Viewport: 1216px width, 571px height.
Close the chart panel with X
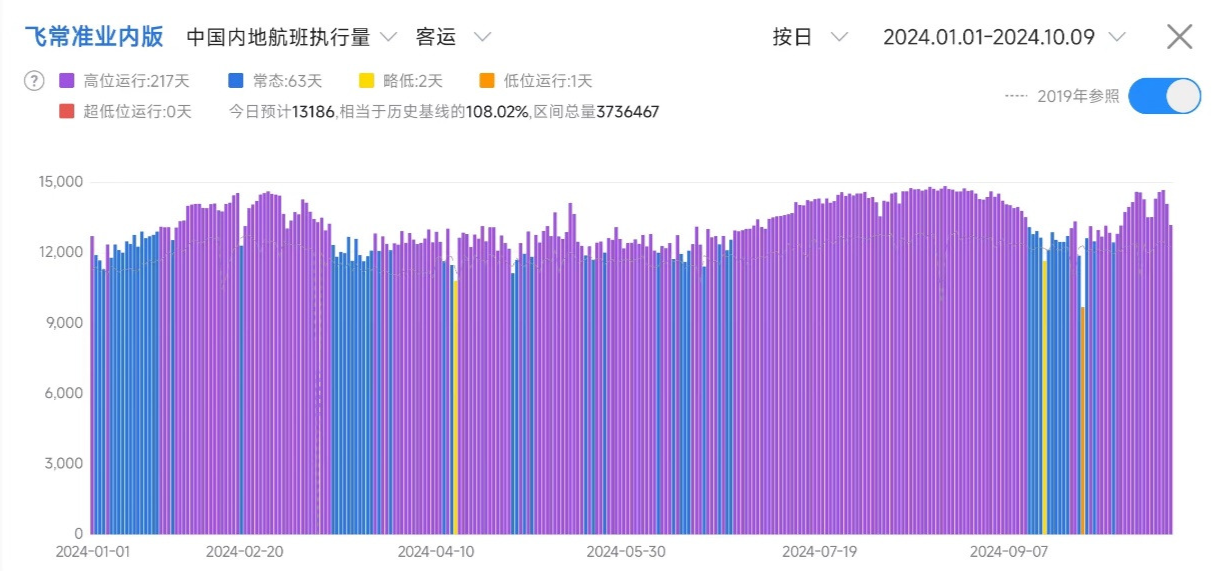pos(1180,37)
